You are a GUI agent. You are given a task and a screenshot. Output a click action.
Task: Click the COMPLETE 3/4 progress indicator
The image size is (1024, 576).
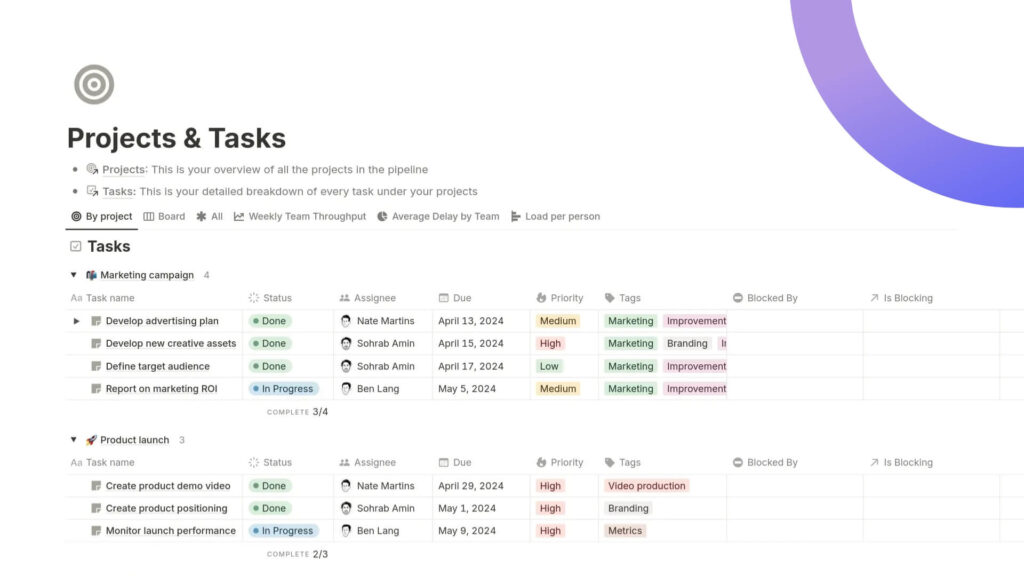295,411
